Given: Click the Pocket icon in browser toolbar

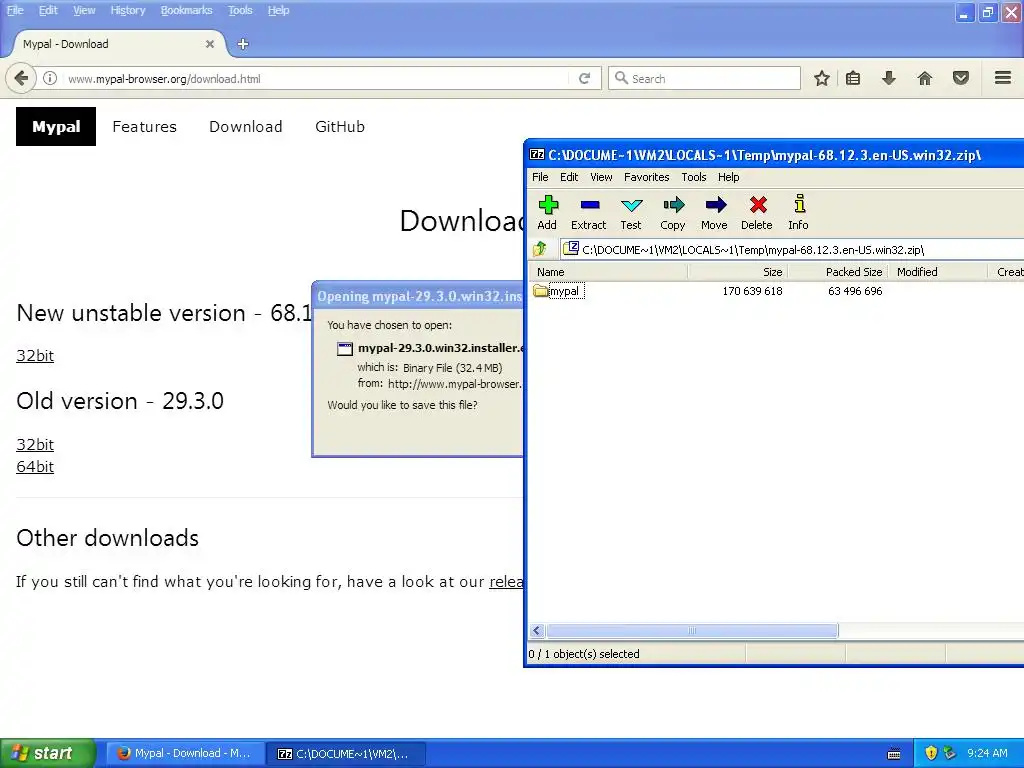Looking at the screenshot, I should [x=961, y=78].
